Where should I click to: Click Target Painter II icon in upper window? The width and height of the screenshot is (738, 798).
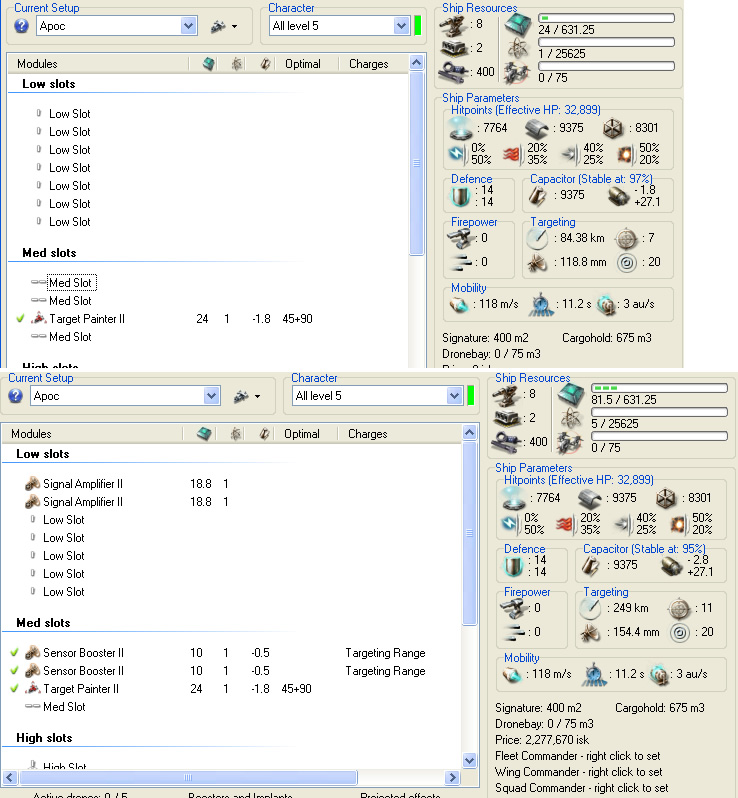click(x=39, y=319)
